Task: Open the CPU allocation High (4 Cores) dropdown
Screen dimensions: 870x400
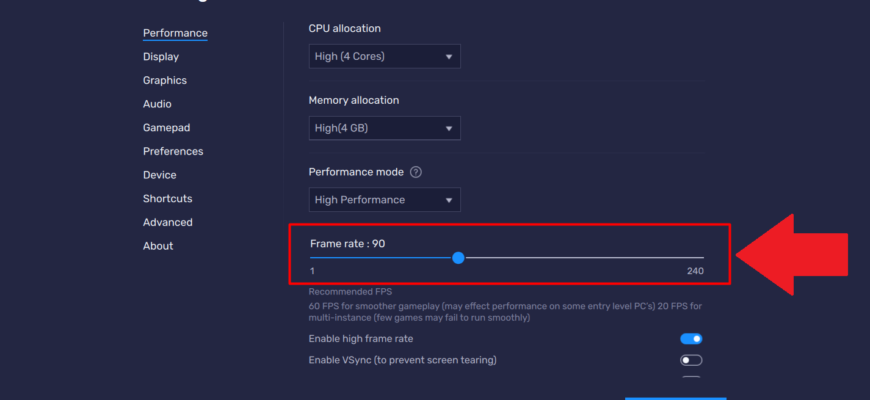Action: pyautogui.click(x=385, y=57)
